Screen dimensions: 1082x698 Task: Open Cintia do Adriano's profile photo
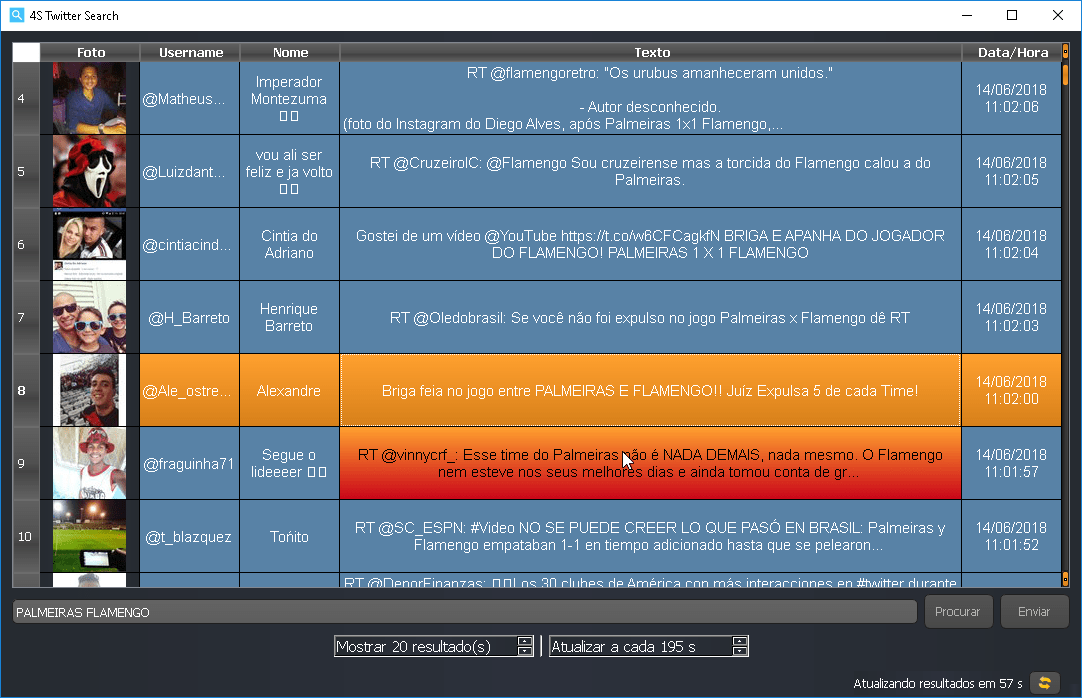coord(90,244)
